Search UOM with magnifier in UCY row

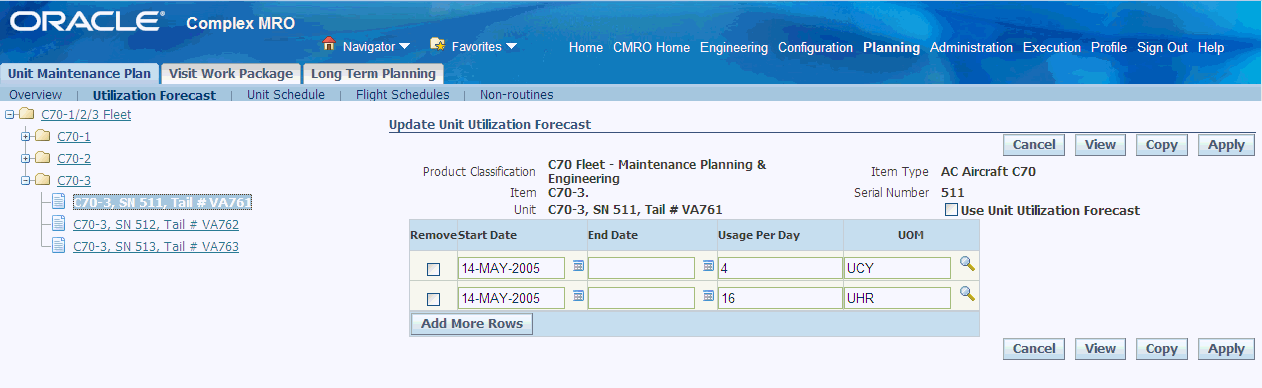(x=967, y=264)
